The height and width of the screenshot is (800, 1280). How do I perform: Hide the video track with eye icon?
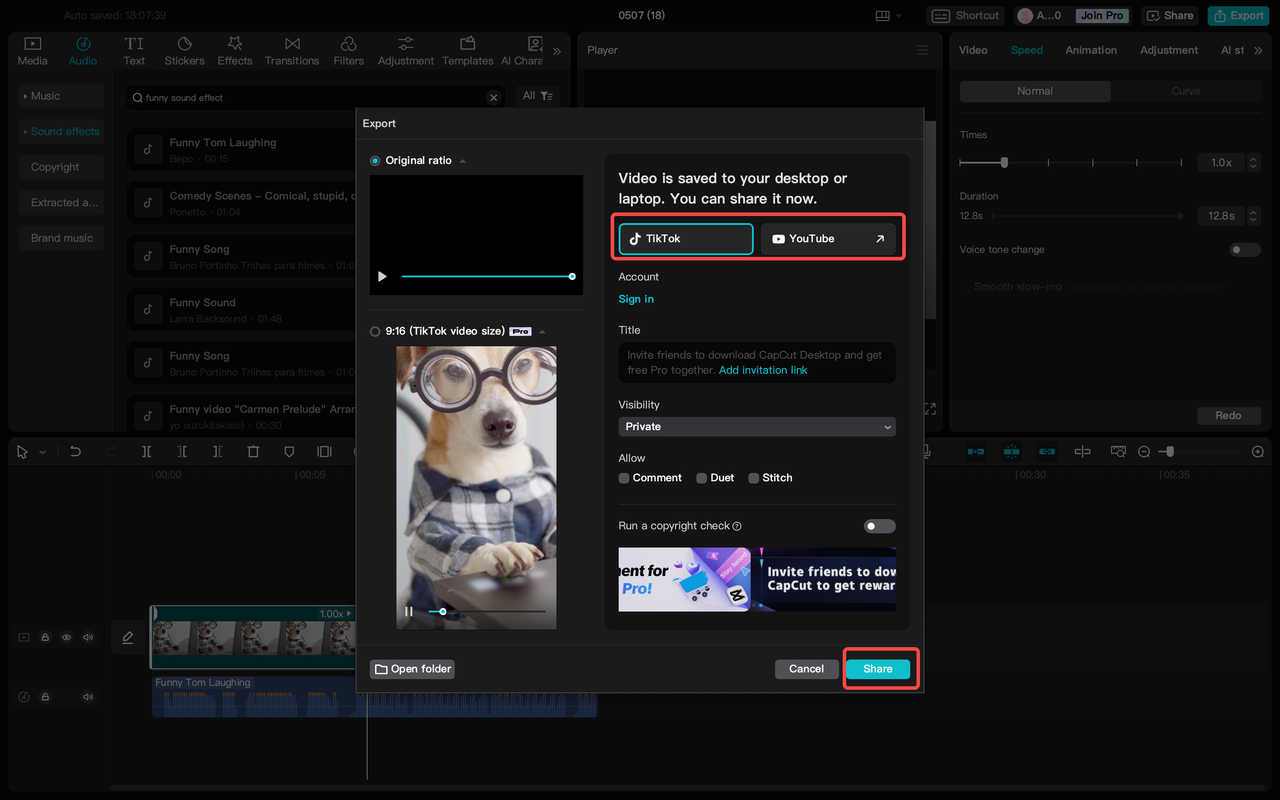(x=67, y=637)
